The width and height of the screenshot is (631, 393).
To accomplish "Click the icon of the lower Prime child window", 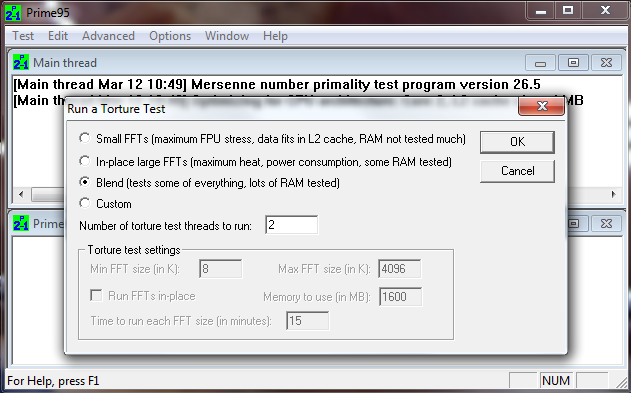I will 21,223.
